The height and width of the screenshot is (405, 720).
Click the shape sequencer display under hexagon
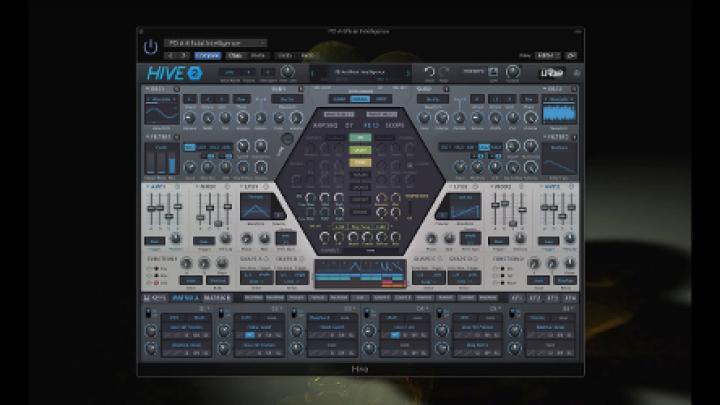[x=360, y=274]
